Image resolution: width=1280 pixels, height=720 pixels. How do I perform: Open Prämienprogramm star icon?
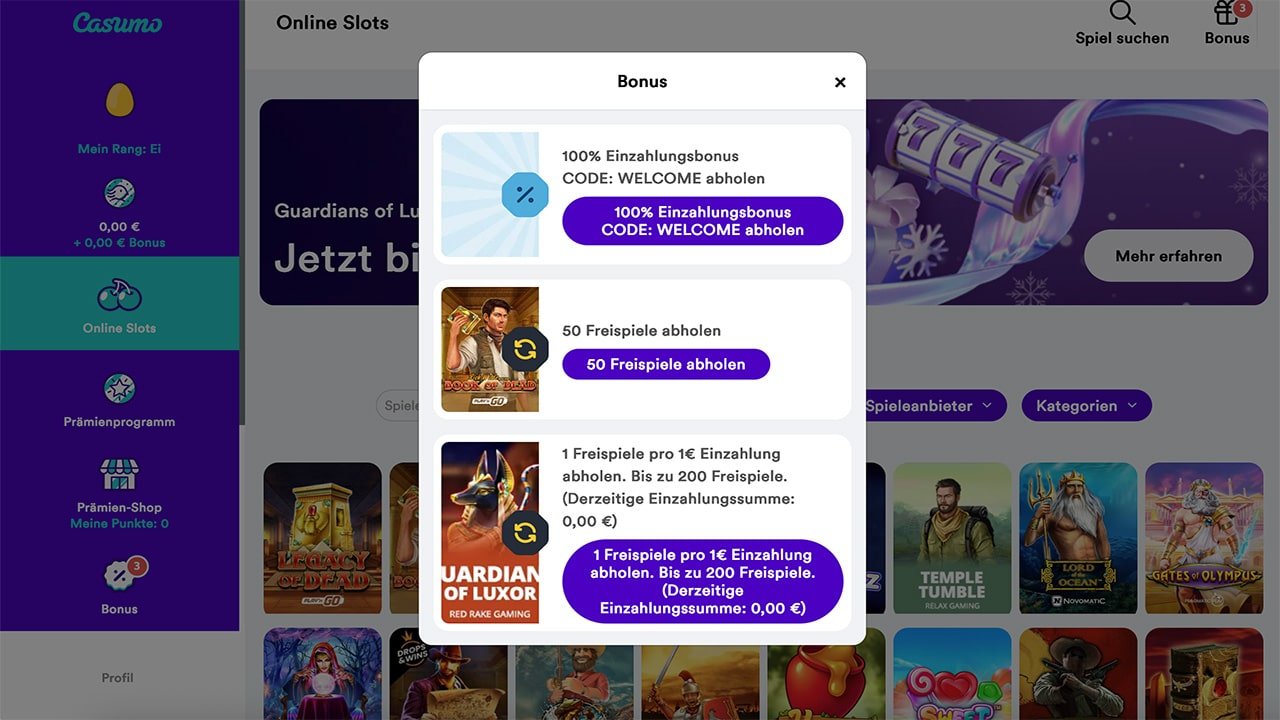tap(119, 389)
